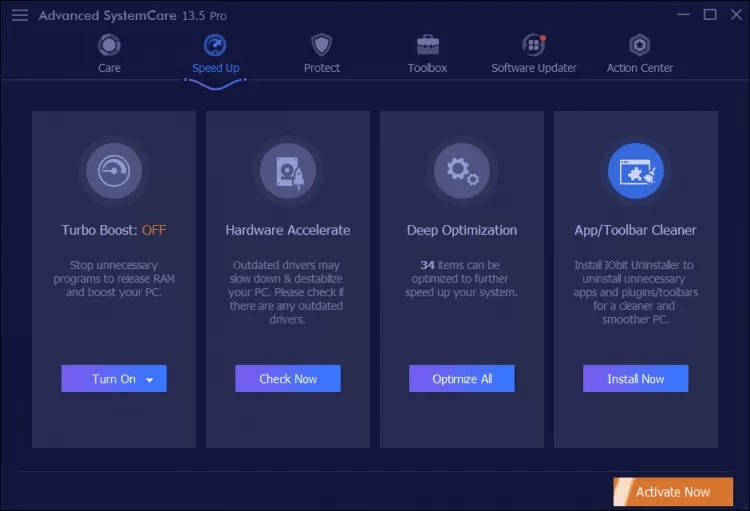Click the Hardware Accelerate disk rocket icon
Viewport: 750px width, 511px height.
point(288,171)
